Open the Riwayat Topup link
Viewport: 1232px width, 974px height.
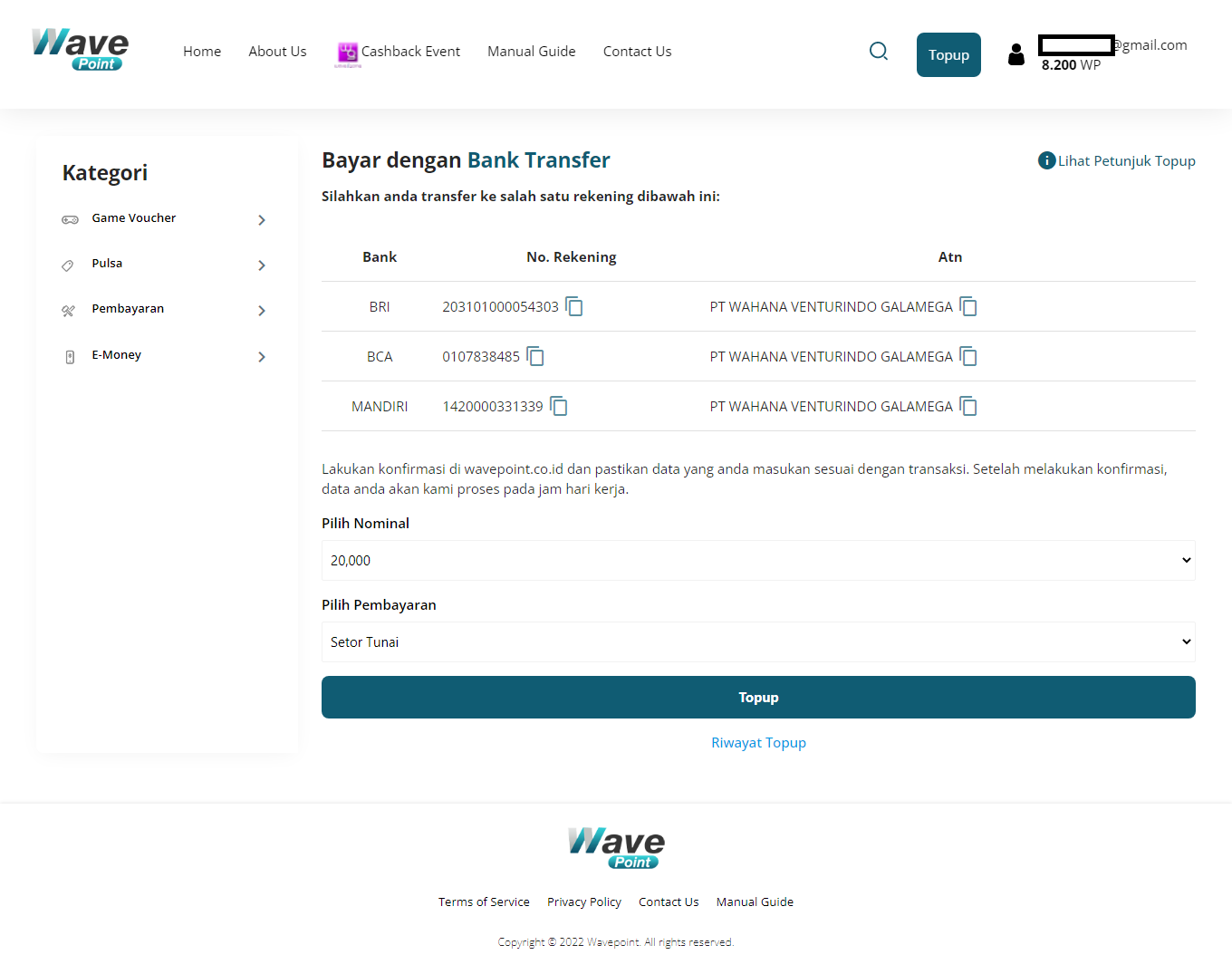758,743
